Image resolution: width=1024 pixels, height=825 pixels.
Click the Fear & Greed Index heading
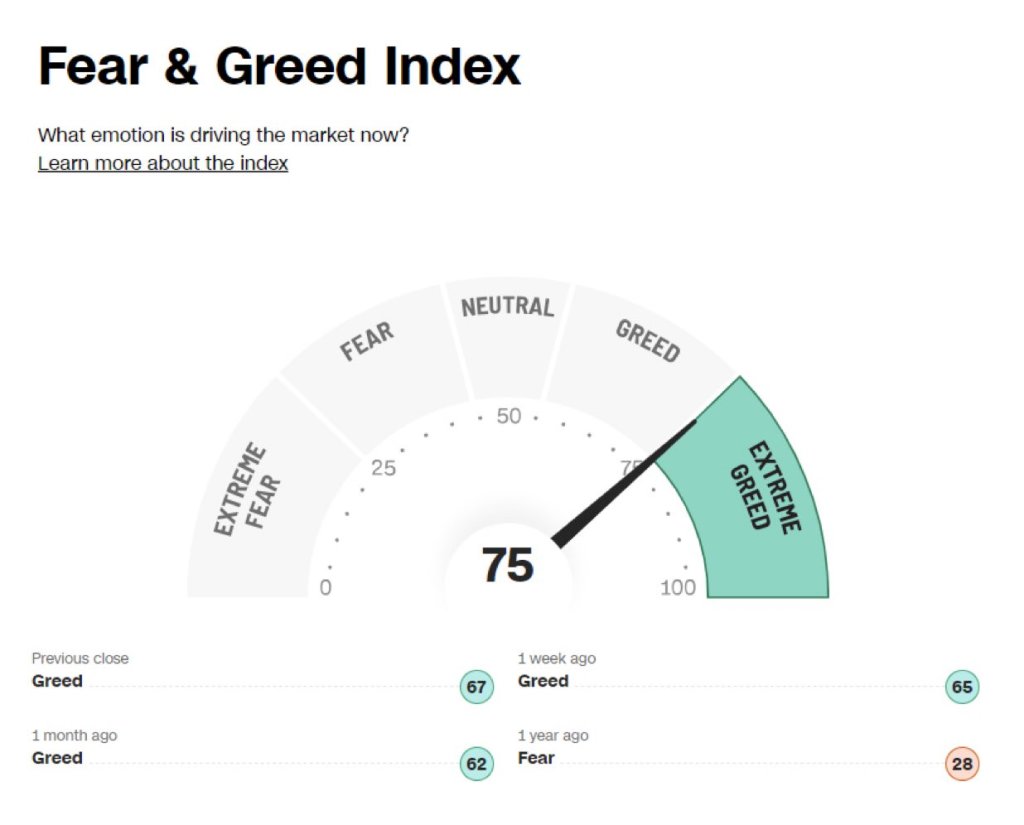pyautogui.click(x=280, y=67)
